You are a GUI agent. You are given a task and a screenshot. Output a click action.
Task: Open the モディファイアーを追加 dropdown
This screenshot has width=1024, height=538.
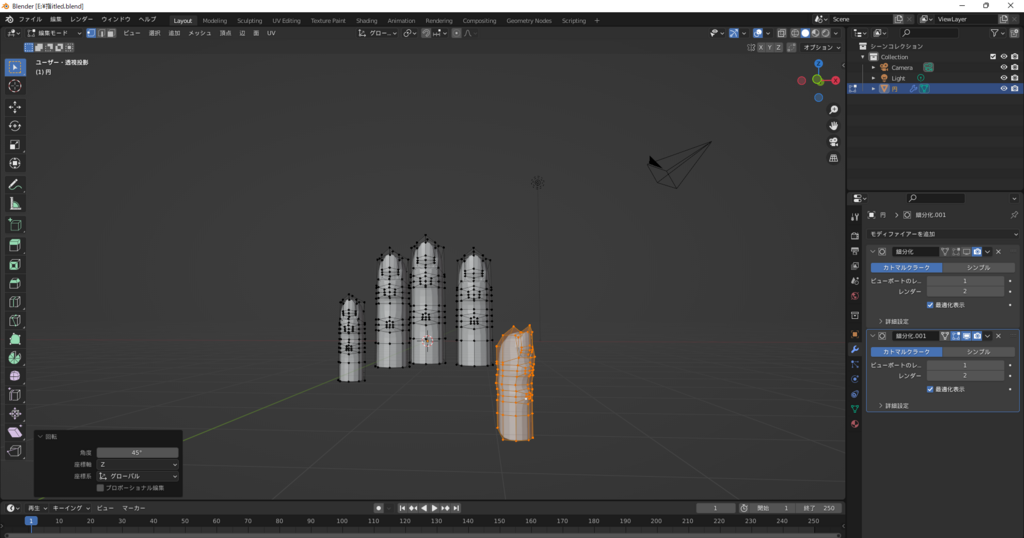coord(942,234)
